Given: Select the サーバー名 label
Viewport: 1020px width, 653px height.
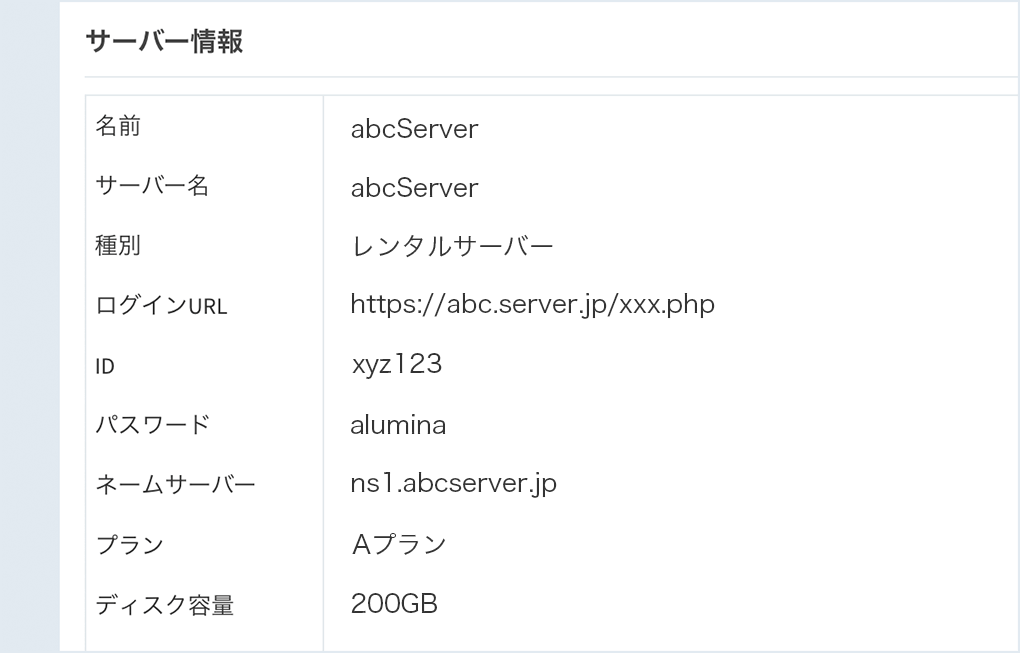Looking at the screenshot, I should 152,185.
